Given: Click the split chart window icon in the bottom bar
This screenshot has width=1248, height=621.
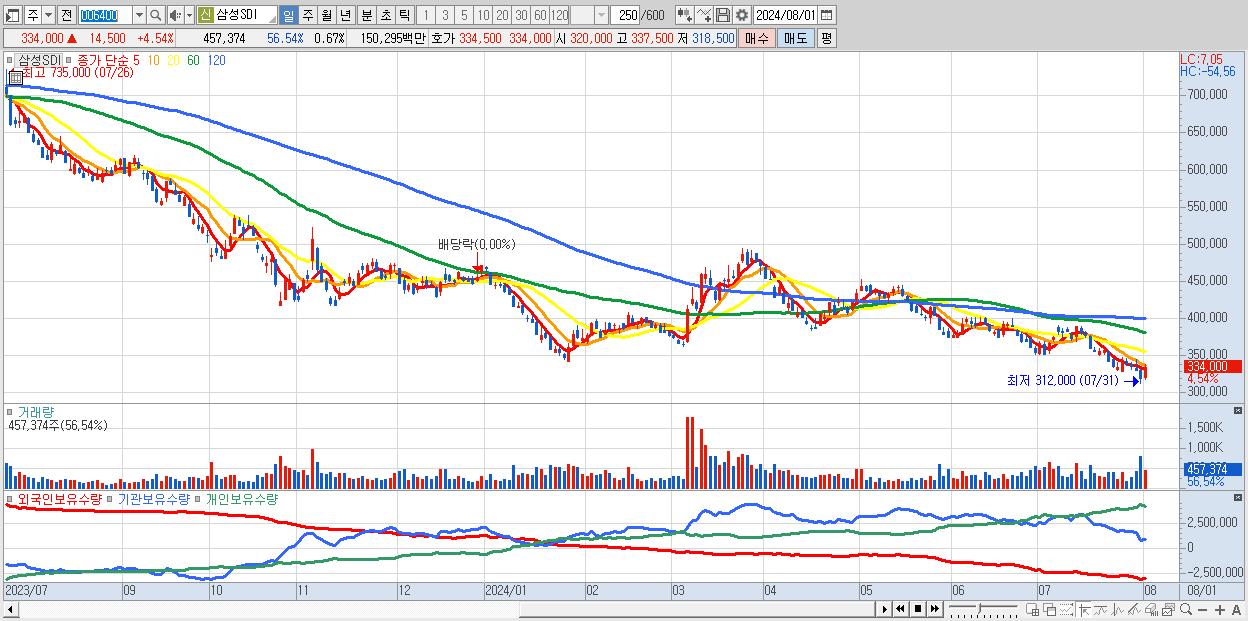Looking at the screenshot, I should click(1032, 609).
